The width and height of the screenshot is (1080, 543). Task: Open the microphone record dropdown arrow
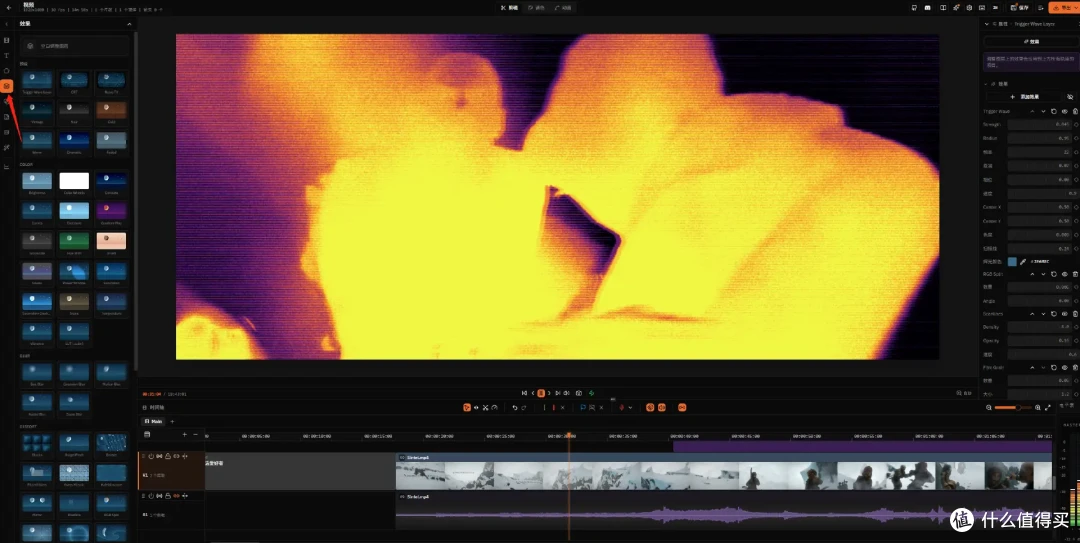coord(630,407)
